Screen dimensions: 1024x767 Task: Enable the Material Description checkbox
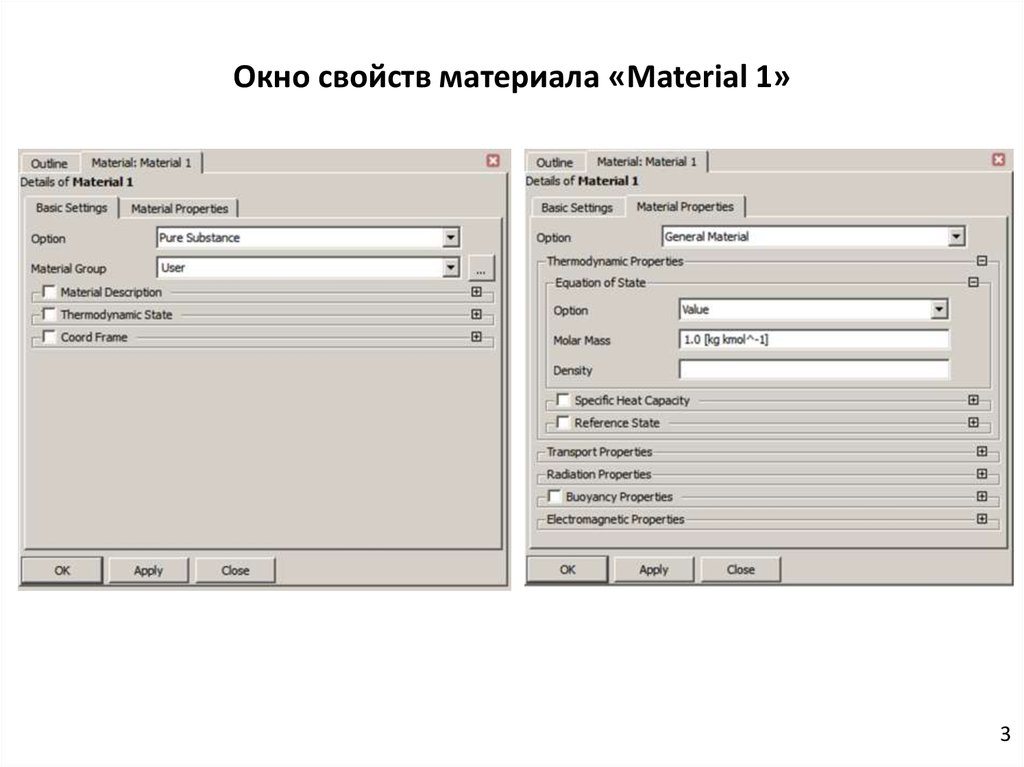pos(49,292)
